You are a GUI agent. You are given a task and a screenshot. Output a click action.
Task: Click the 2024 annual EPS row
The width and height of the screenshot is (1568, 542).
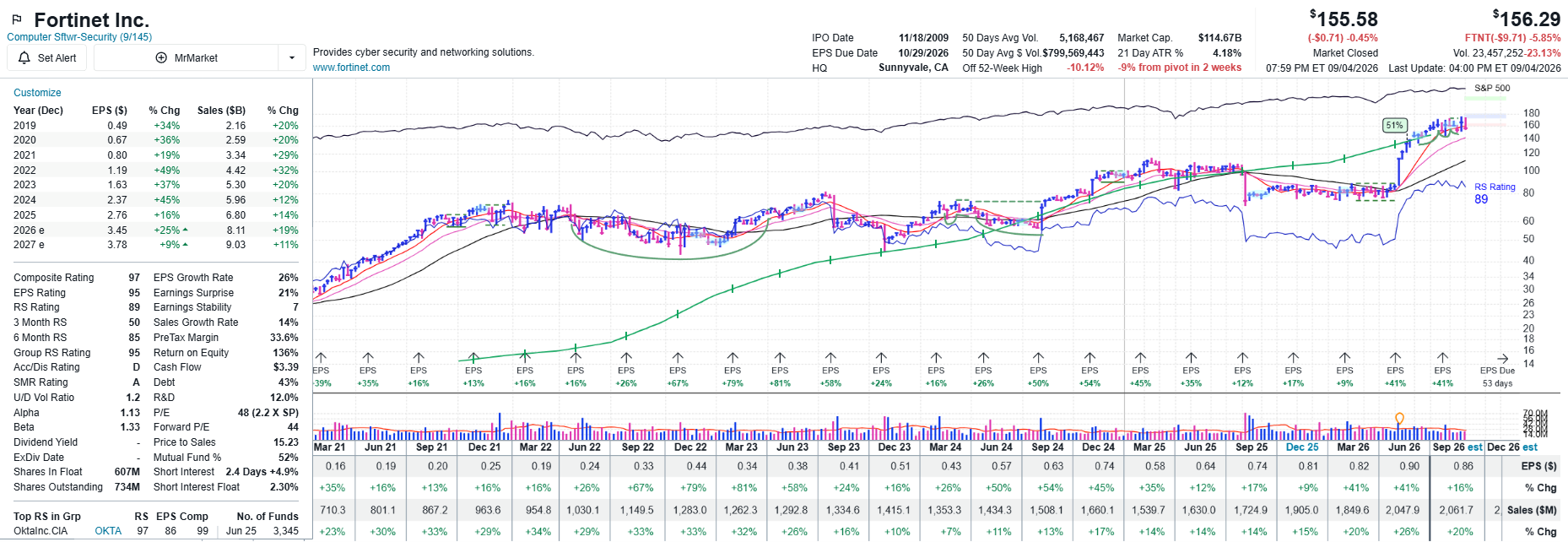156,200
